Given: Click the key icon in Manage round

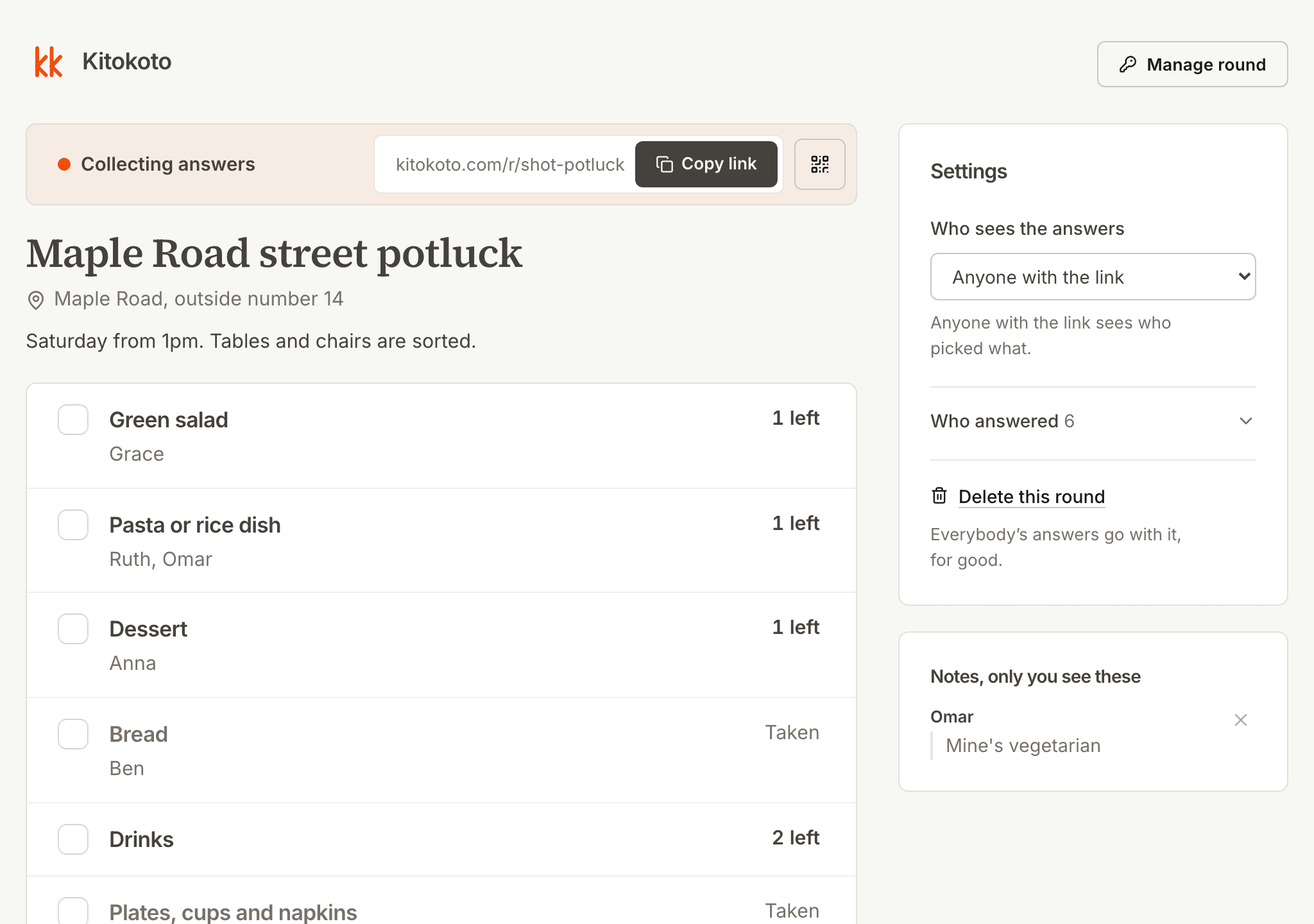Looking at the screenshot, I should tap(1128, 64).
